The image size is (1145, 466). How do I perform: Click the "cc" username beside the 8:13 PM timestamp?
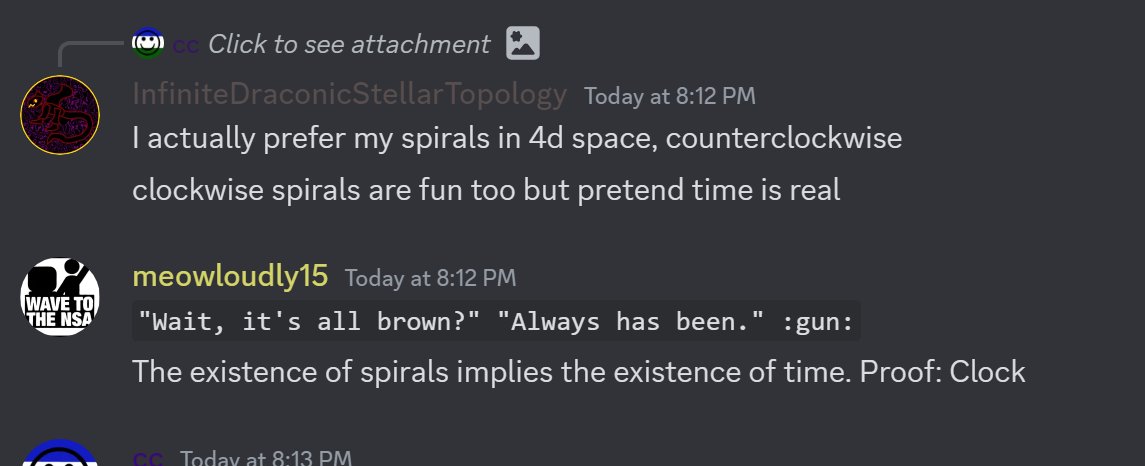coord(147,458)
